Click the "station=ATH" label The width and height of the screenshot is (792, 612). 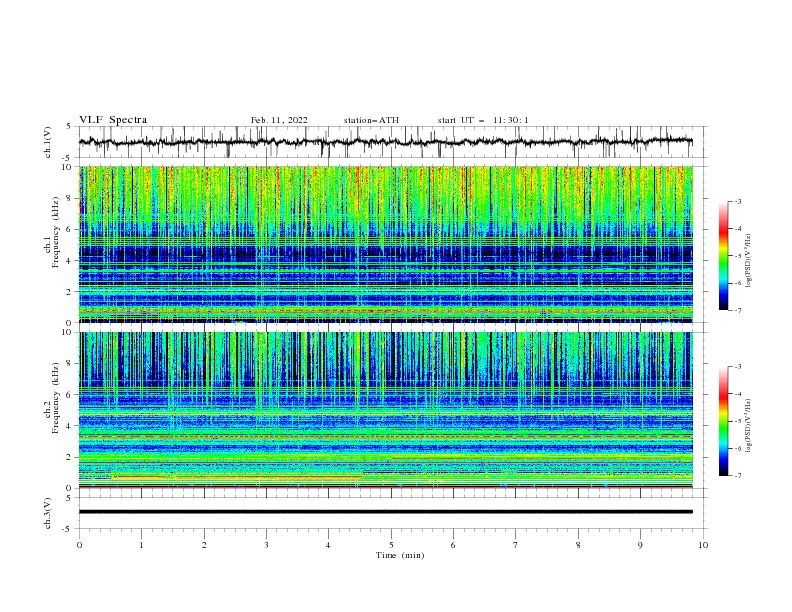(x=371, y=120)
